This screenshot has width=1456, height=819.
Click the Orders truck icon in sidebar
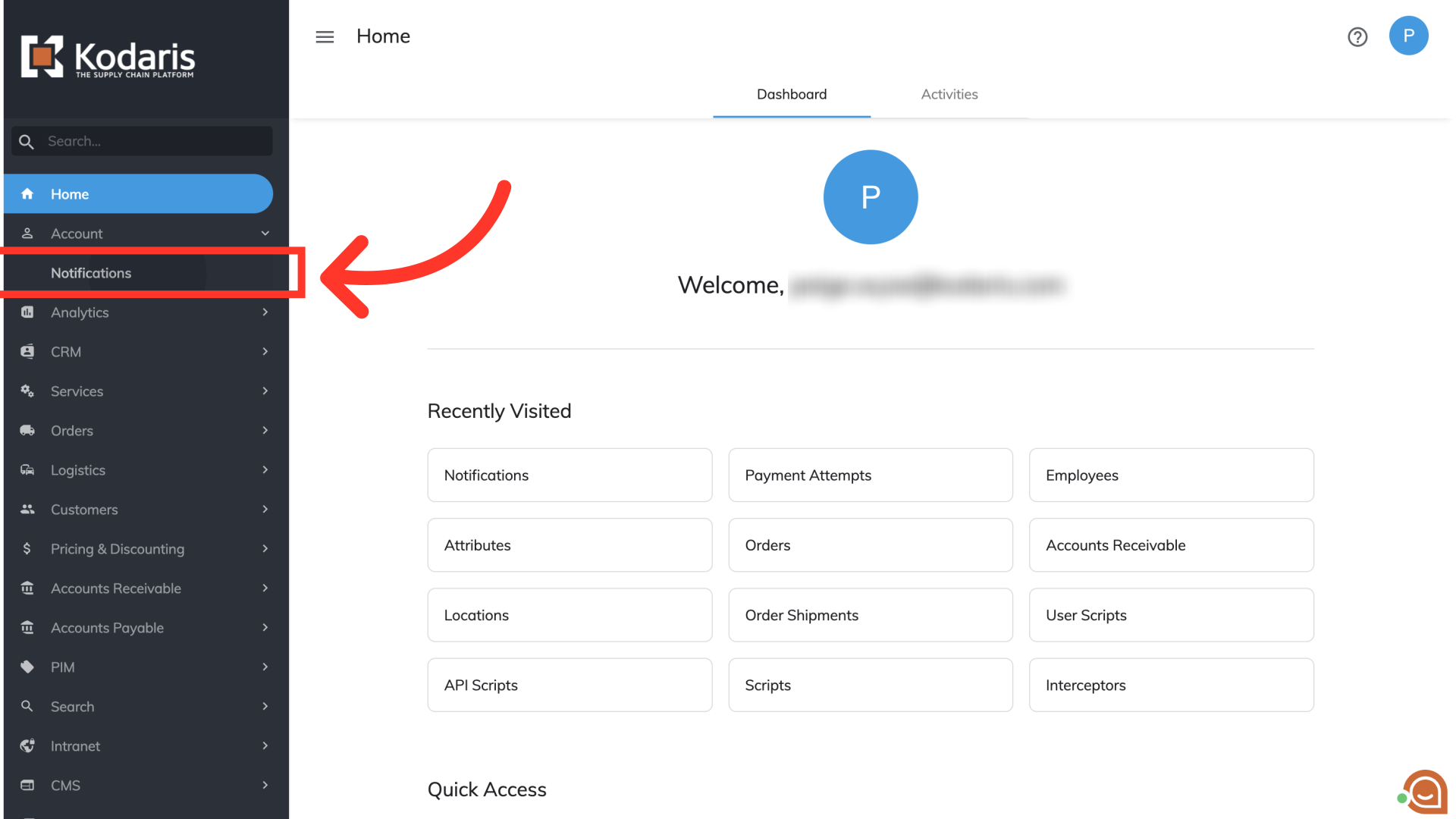27,431
